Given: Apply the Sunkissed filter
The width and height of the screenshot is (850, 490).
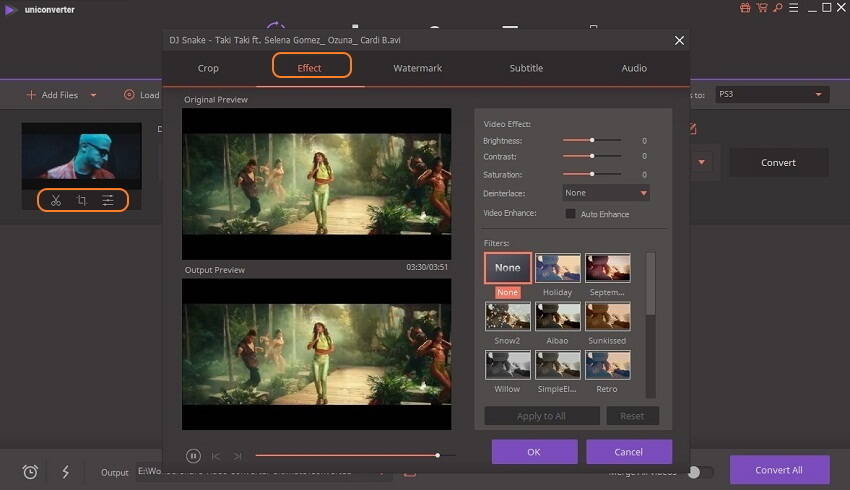Looking at the screenshot, I should [608, 316].
